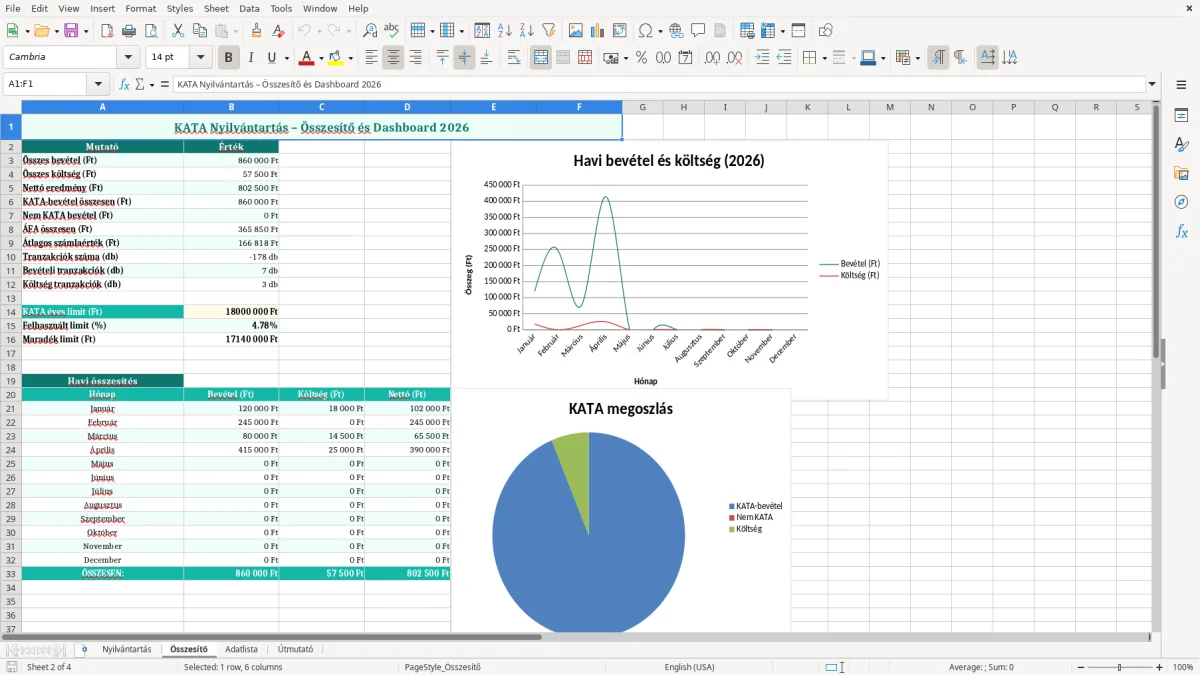Open the Function Wizard fx

[125, 85]
